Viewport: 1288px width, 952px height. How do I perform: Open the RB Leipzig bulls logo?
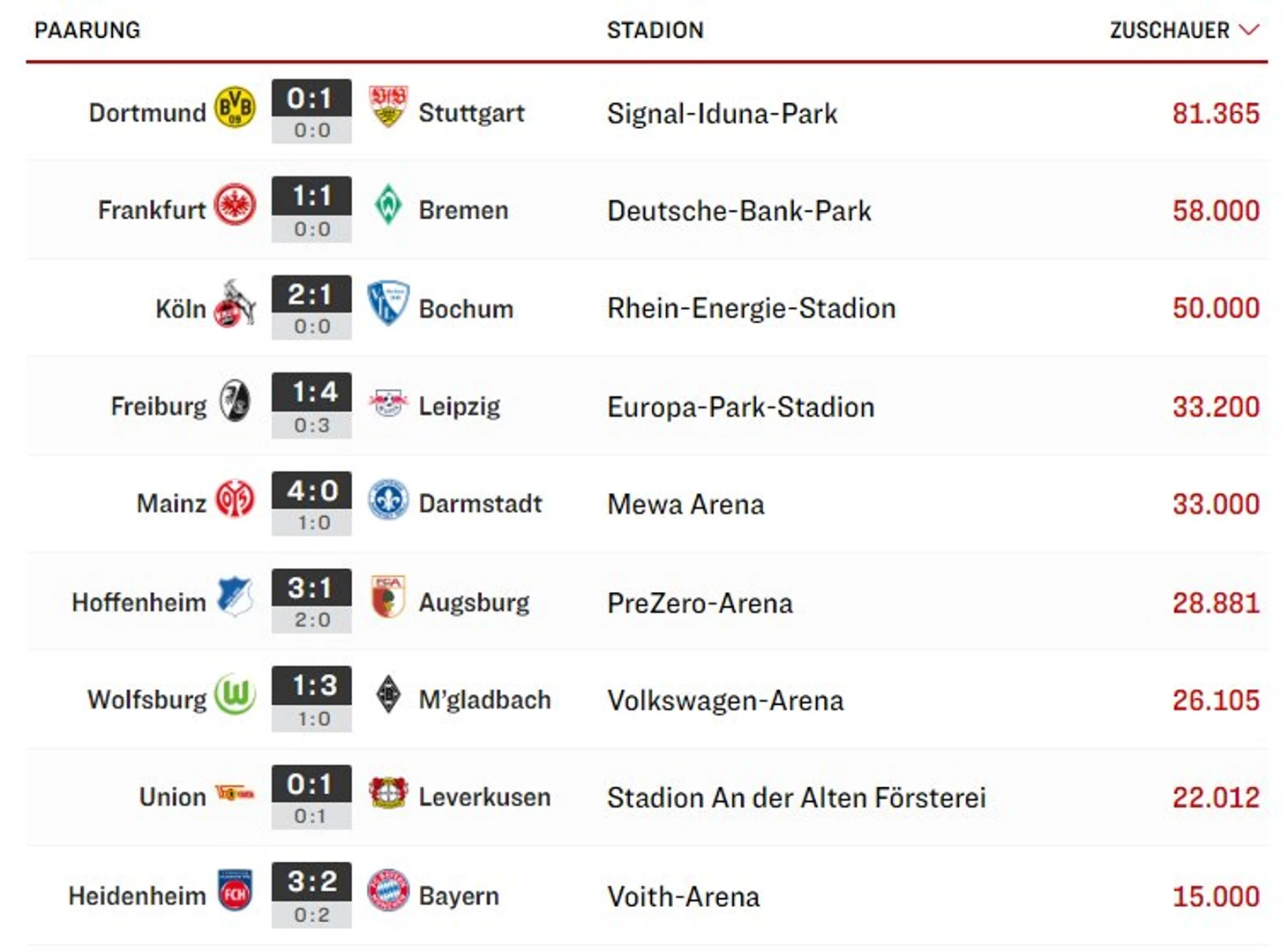[x=388, y=402]
